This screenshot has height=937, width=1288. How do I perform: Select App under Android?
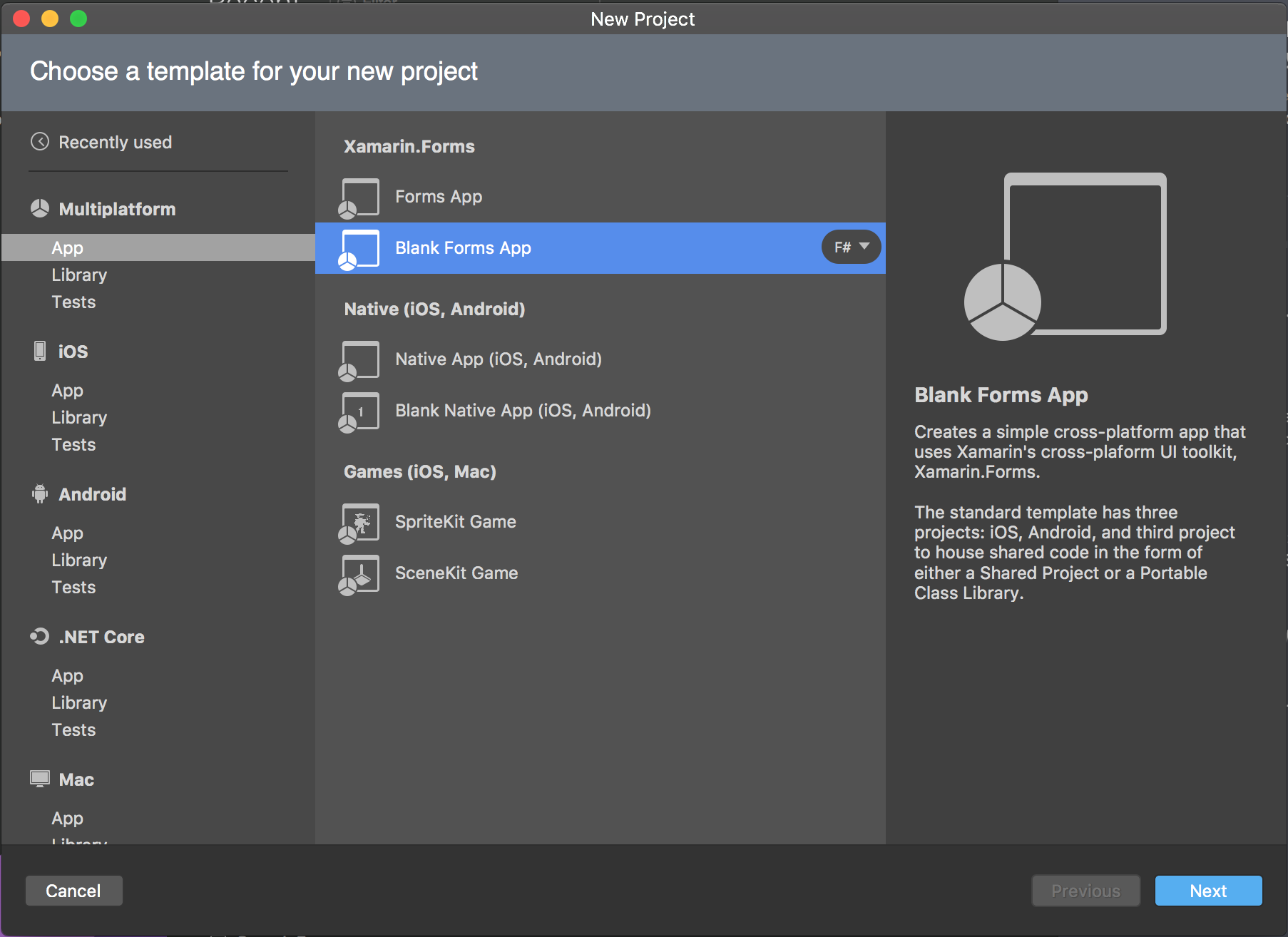pos(68,533)
